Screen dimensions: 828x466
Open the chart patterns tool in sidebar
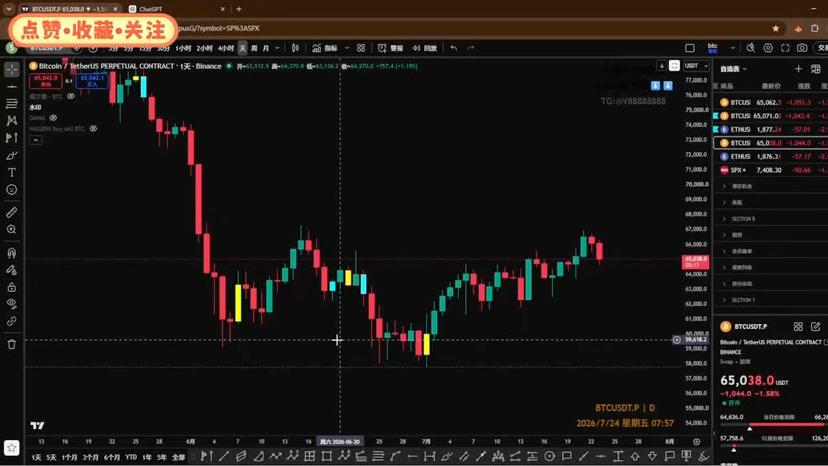click(x=12, y=121)
